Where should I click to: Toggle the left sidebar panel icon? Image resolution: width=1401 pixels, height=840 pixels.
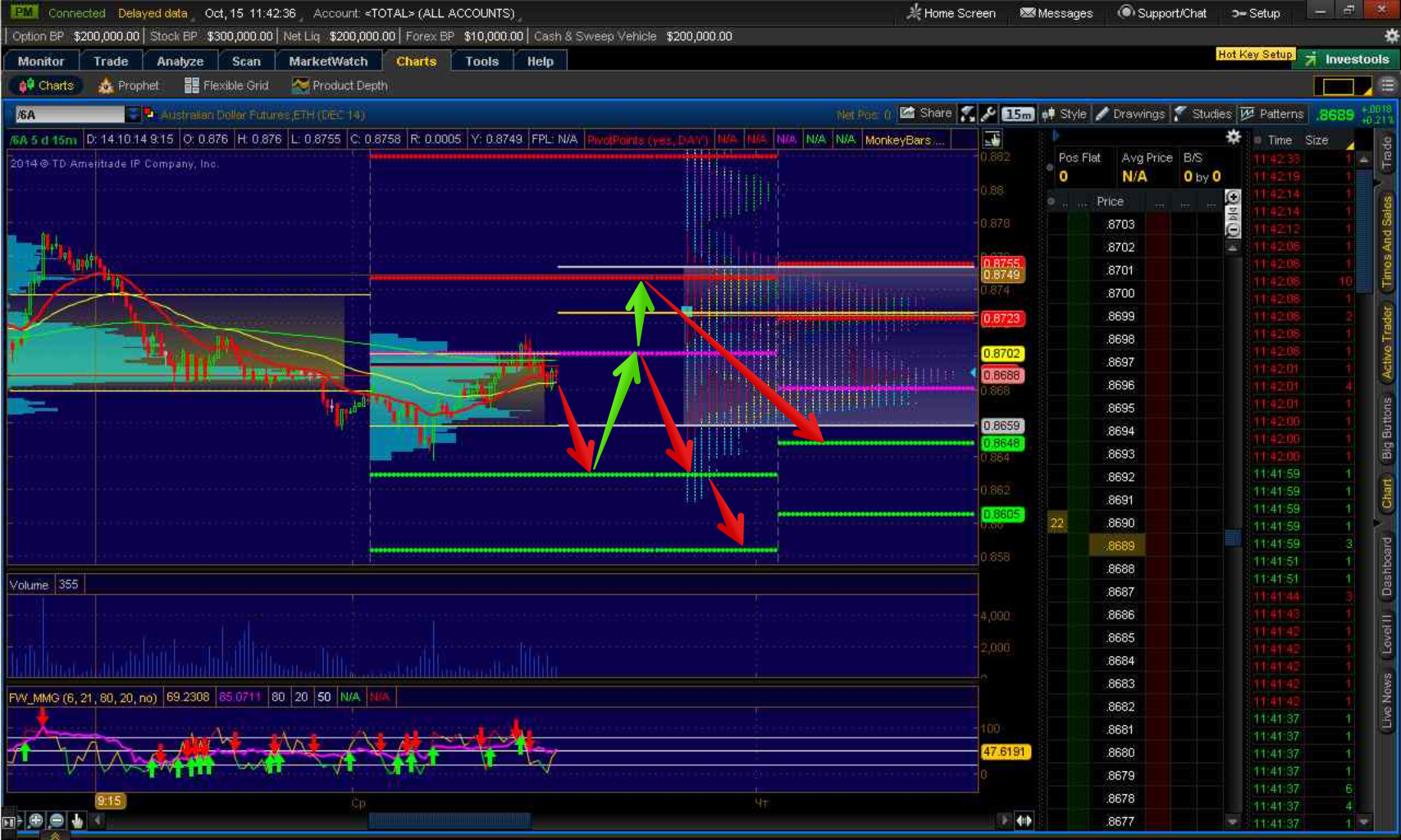(10, 821)
